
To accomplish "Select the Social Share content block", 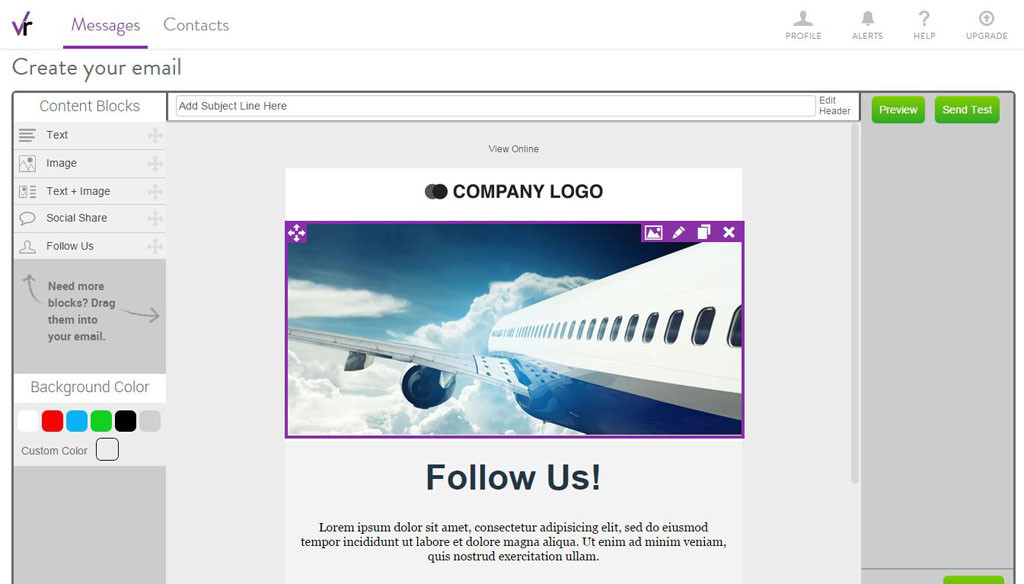I will point(90,218).
